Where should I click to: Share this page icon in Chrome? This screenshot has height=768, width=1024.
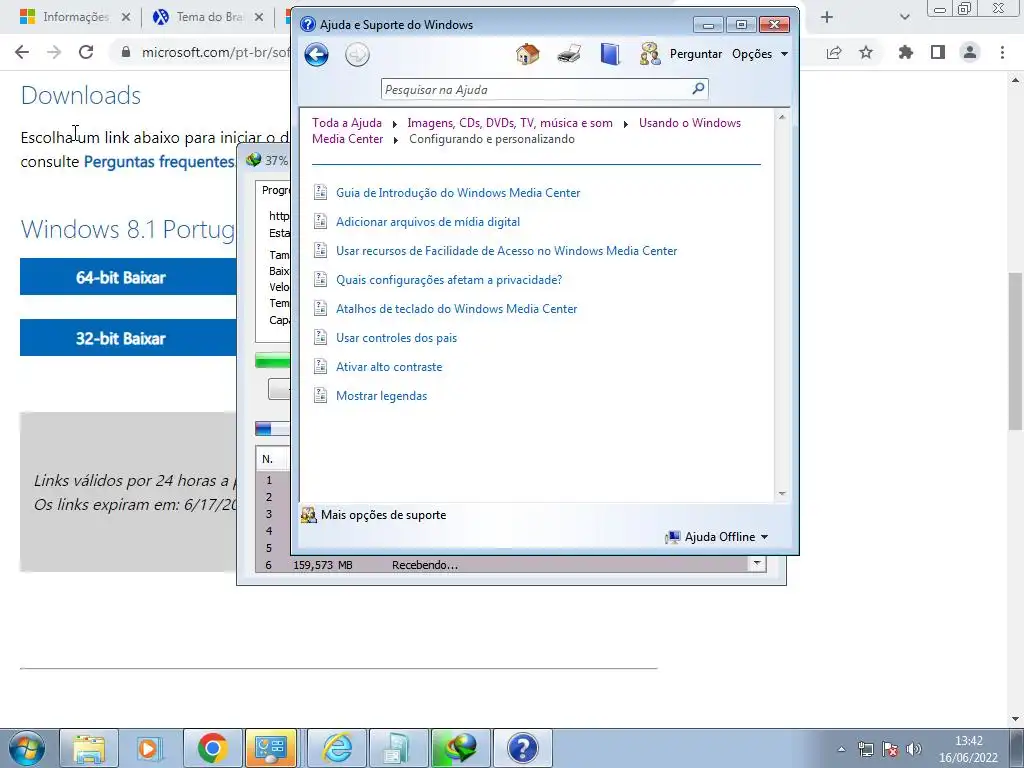click(834, 52)
